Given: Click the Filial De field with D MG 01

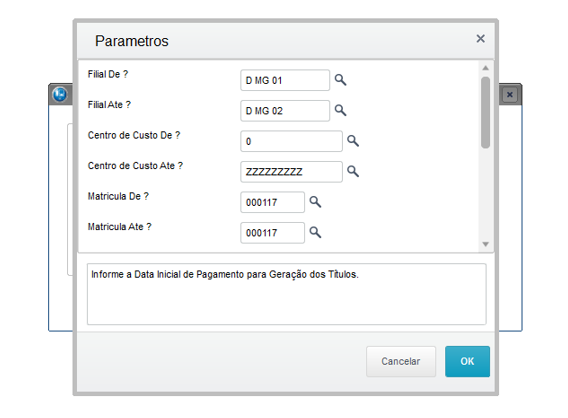Looking at the screenshot, I should [x=285, y=80].
